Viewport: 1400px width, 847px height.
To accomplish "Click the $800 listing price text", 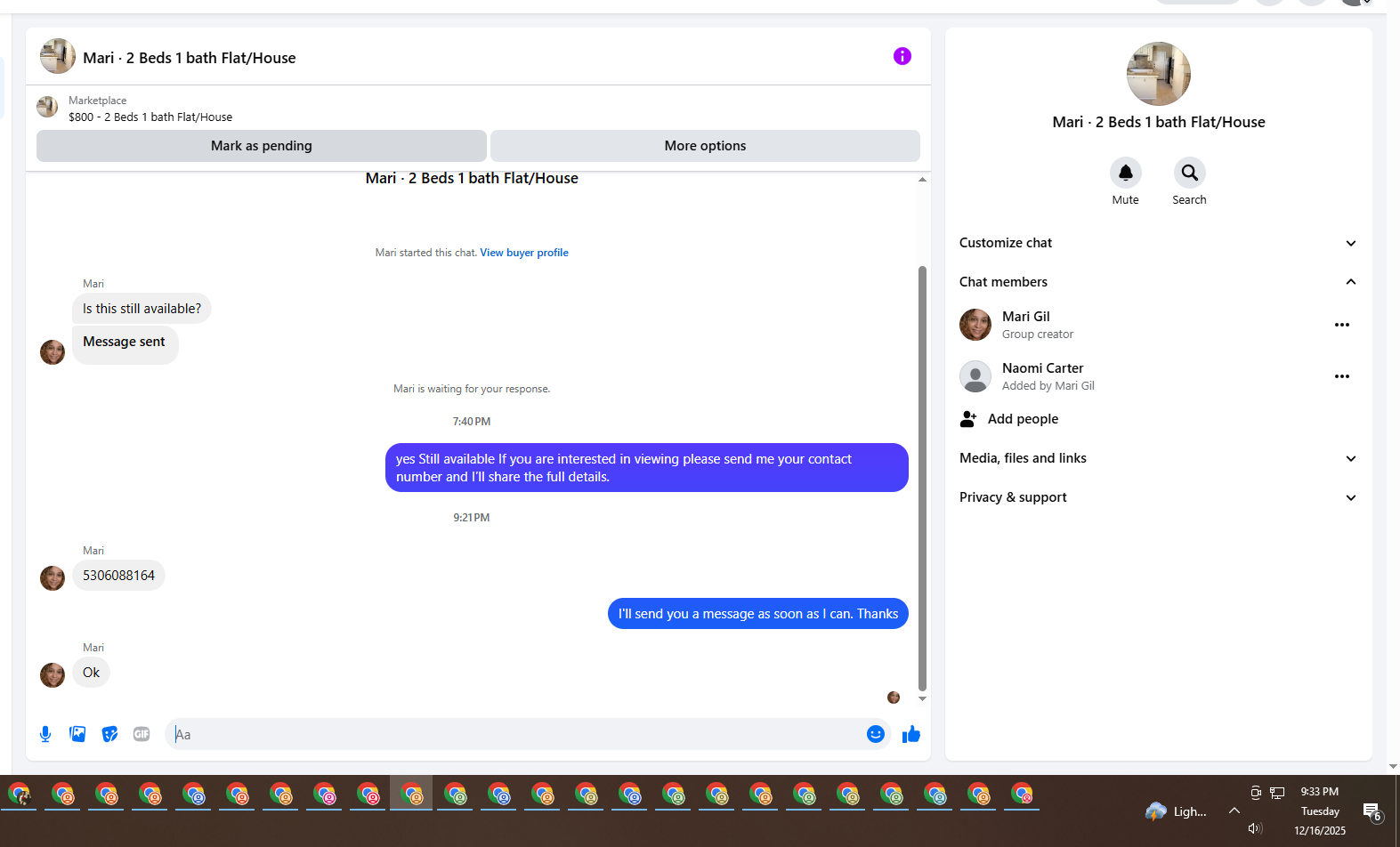I will [150, 117].
